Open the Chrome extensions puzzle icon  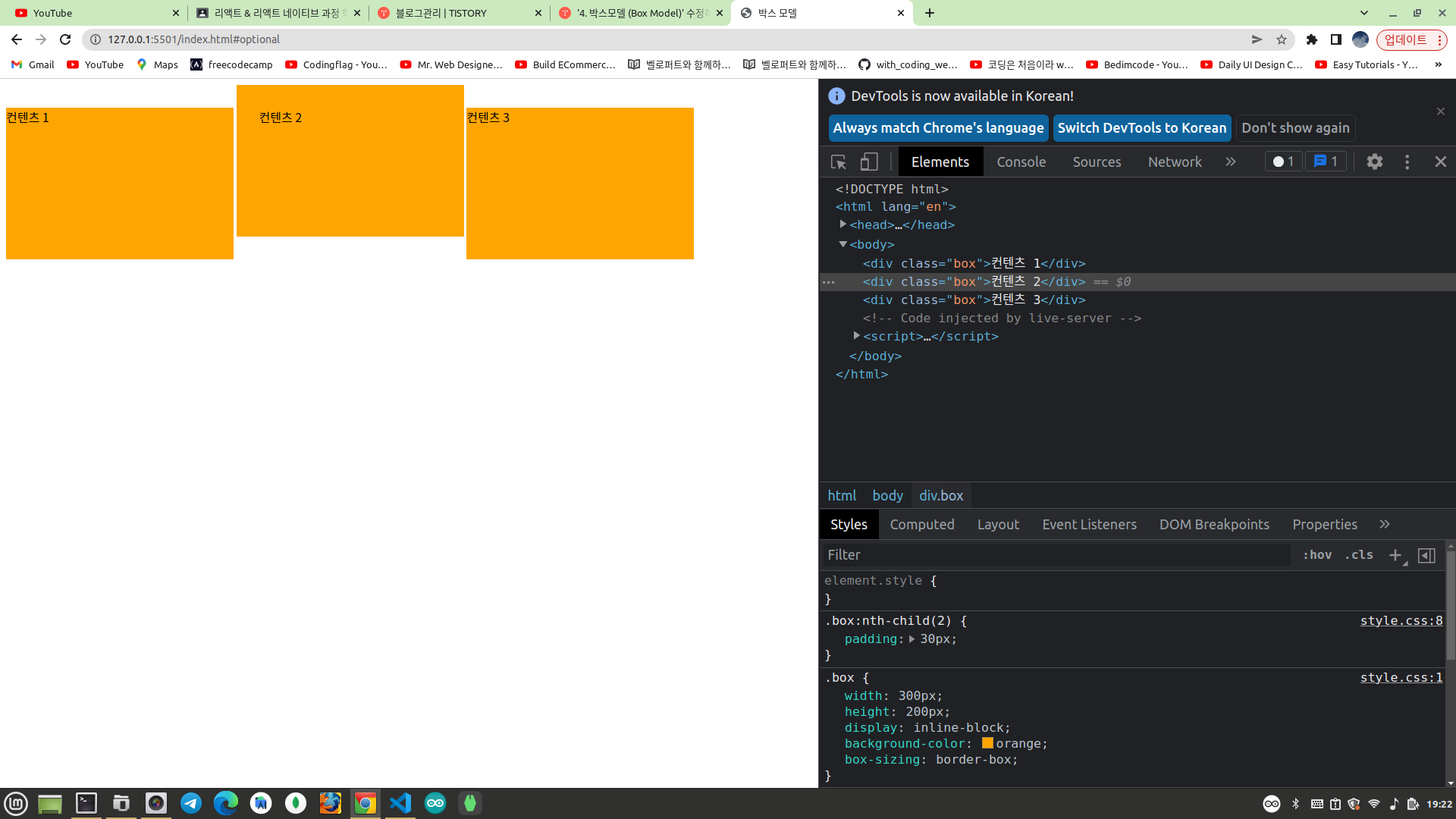point(1312,39)
